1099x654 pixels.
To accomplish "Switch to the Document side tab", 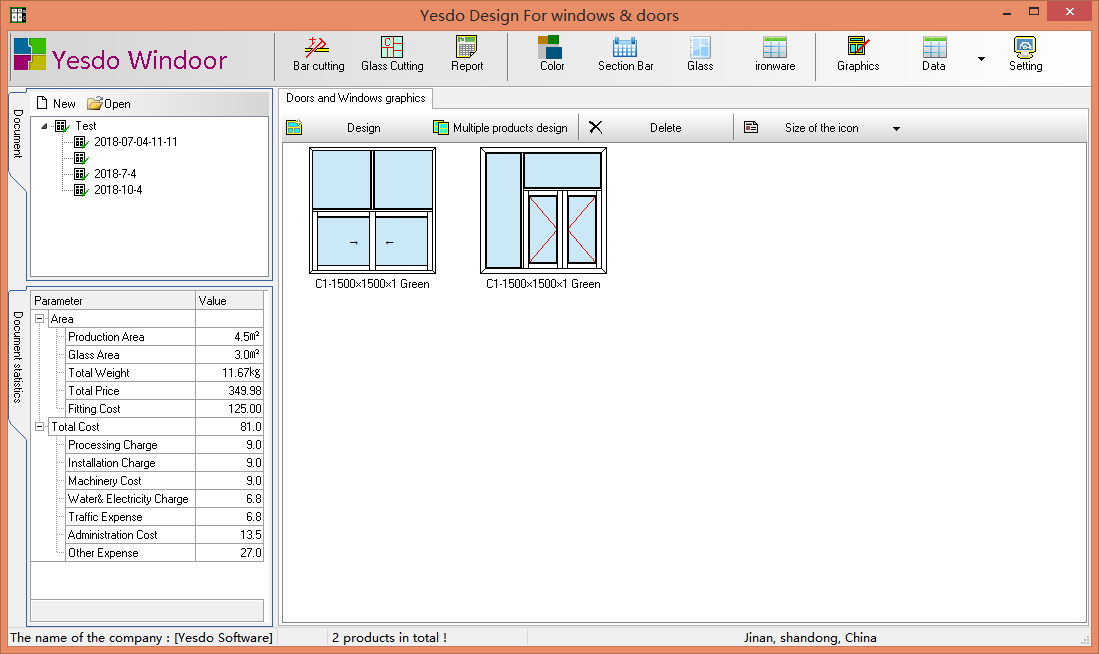I will click(18, 134).
